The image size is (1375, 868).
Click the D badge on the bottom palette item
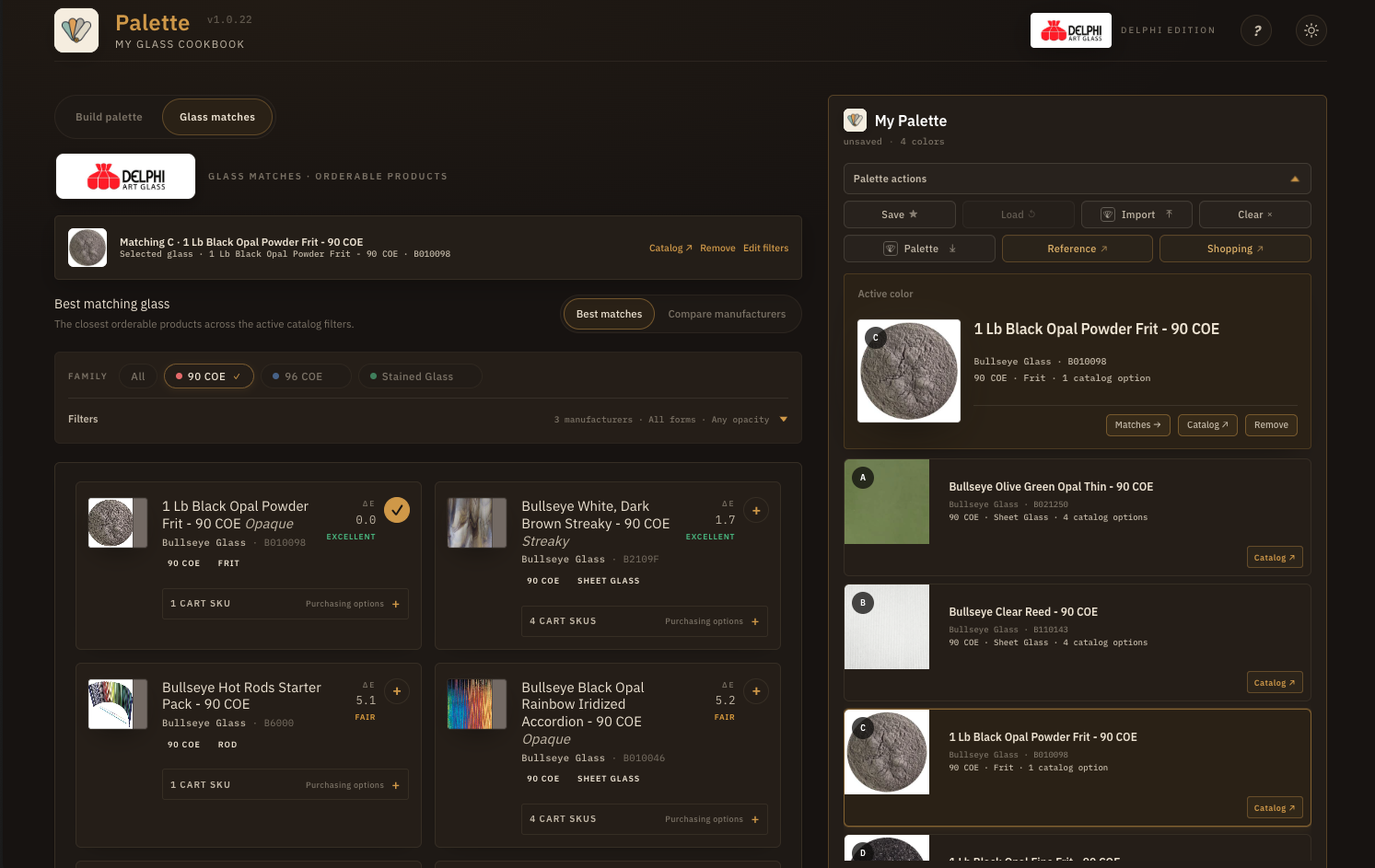(x=863, y=852)
